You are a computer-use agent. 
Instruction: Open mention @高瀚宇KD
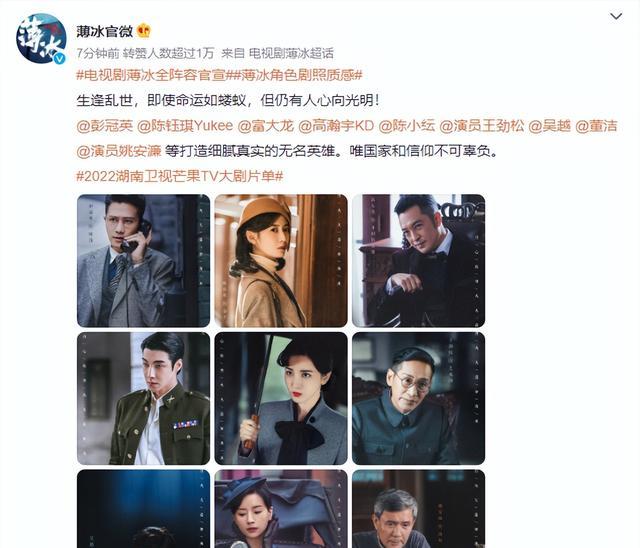click(x=336, y=126)
